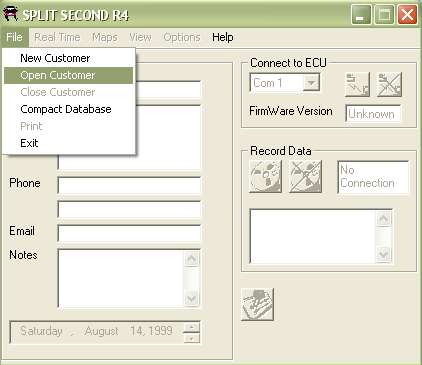The image size is (422, 365).
Task: Open the Maps menu
Action: point(105,37)
